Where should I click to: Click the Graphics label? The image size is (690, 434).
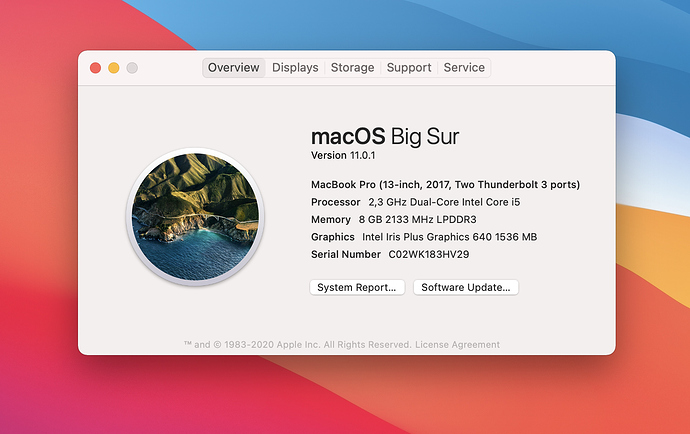click(x=332, y=237)
